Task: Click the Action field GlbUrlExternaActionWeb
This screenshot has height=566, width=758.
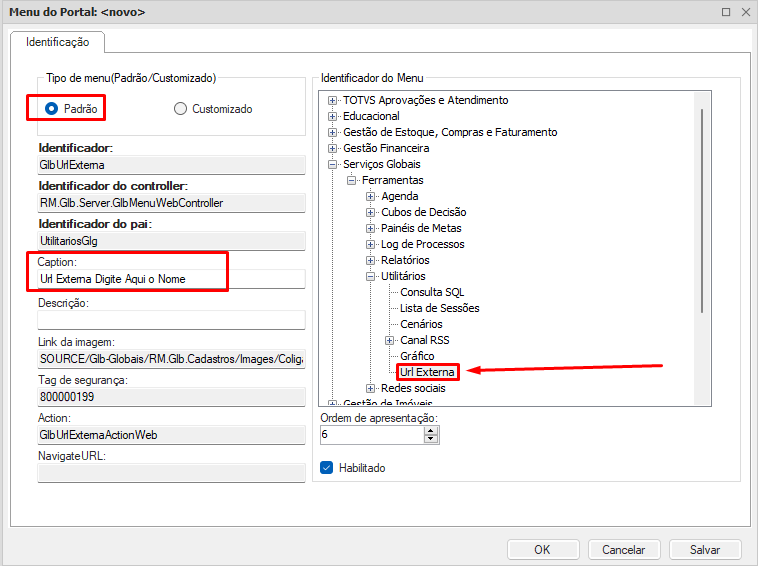Action: (171, 435)
